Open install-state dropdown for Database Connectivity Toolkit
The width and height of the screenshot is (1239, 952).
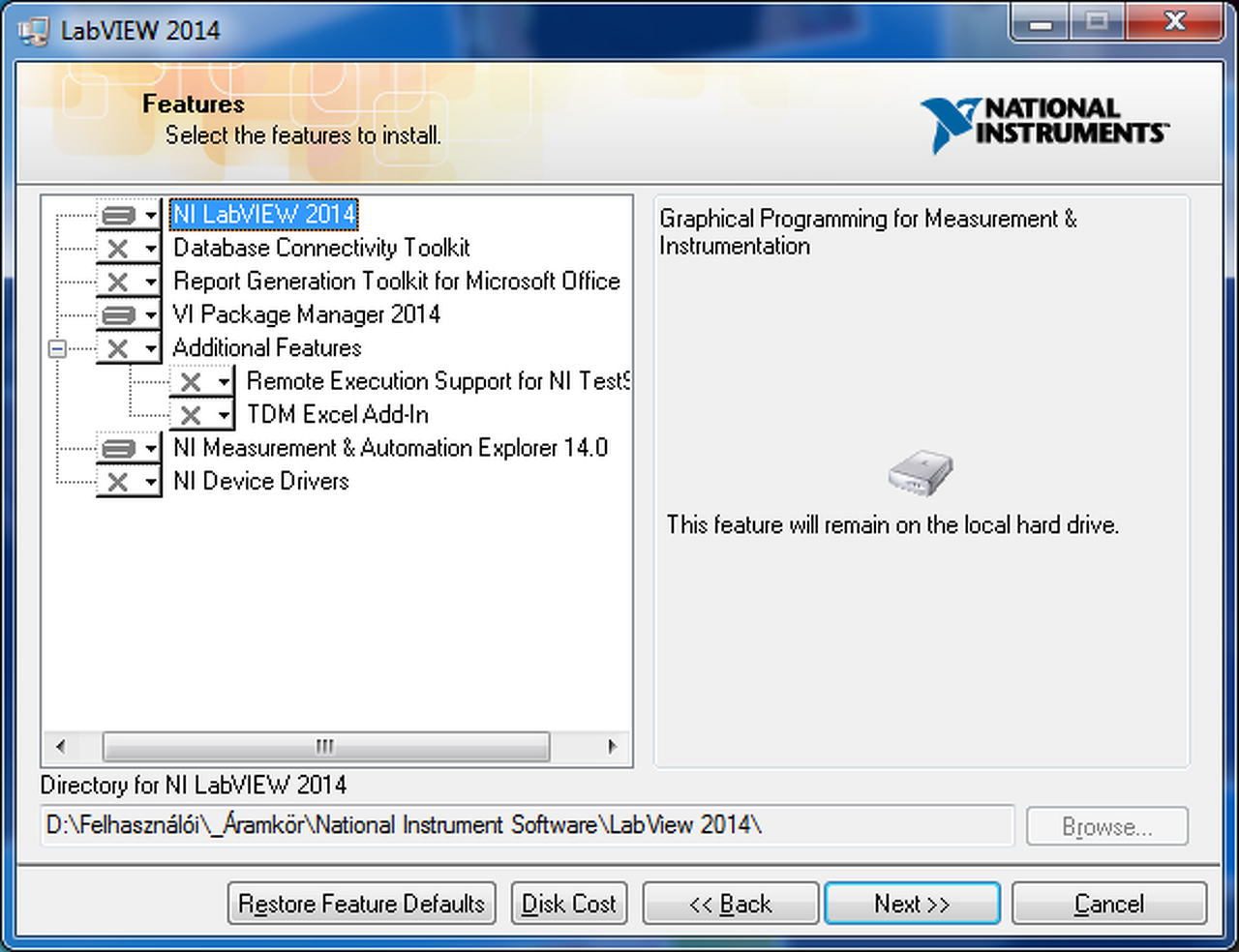coord(129,249)
